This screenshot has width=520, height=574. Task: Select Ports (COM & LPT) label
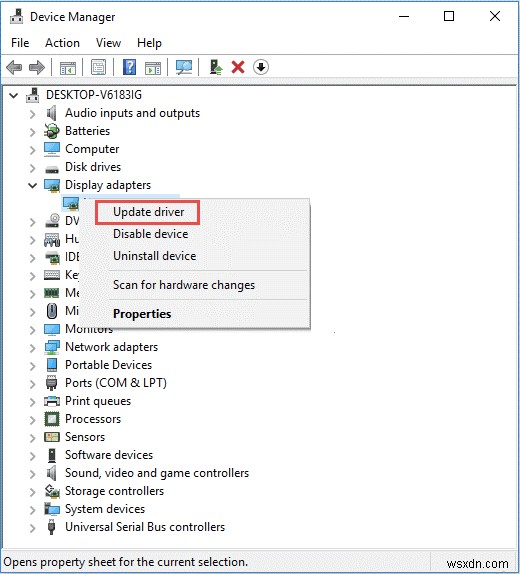[116, 383]
